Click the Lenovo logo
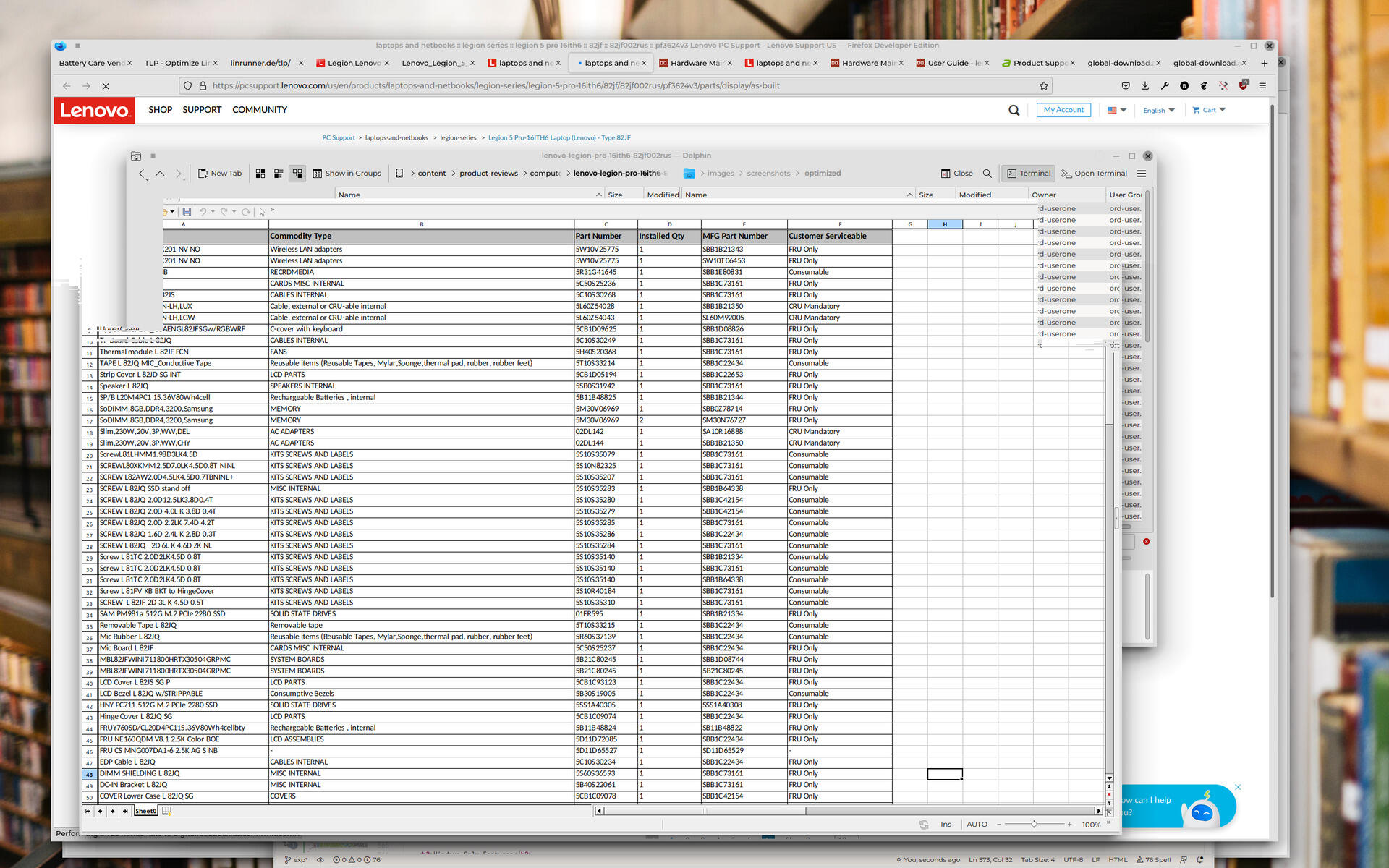The width and height of the screenshot is (1389, 868). pos(94,111)
